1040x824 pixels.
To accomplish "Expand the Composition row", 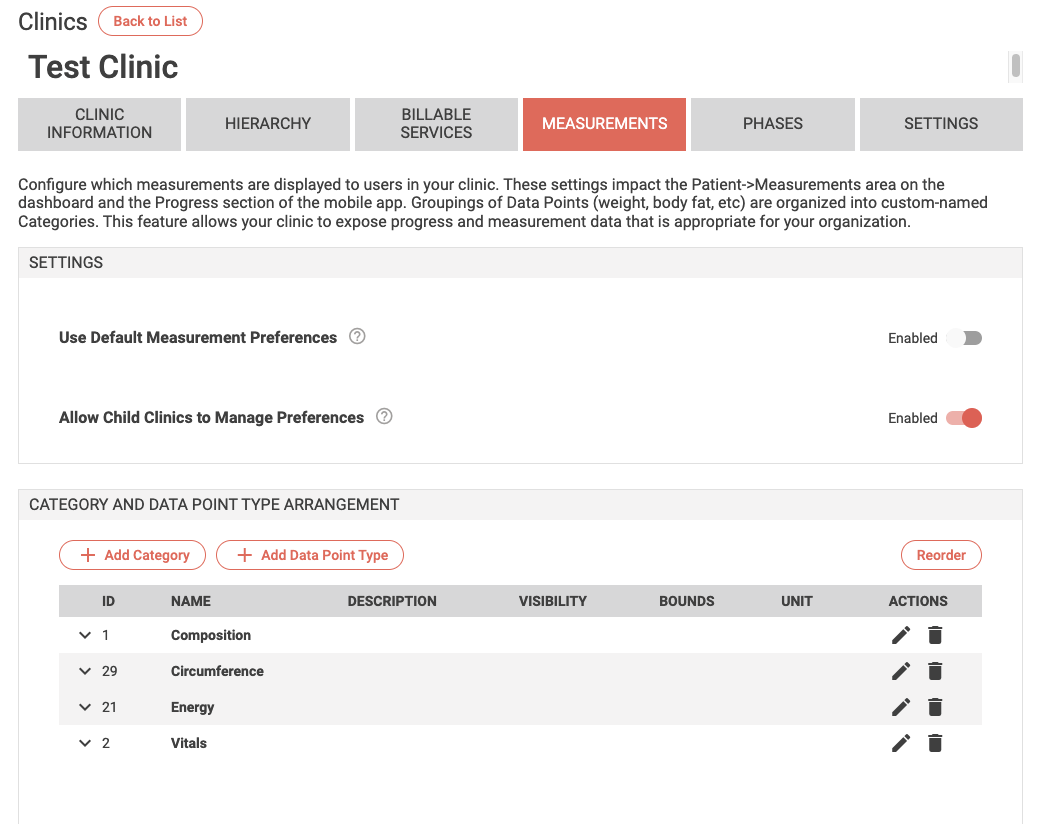I will tap(85, 635).
